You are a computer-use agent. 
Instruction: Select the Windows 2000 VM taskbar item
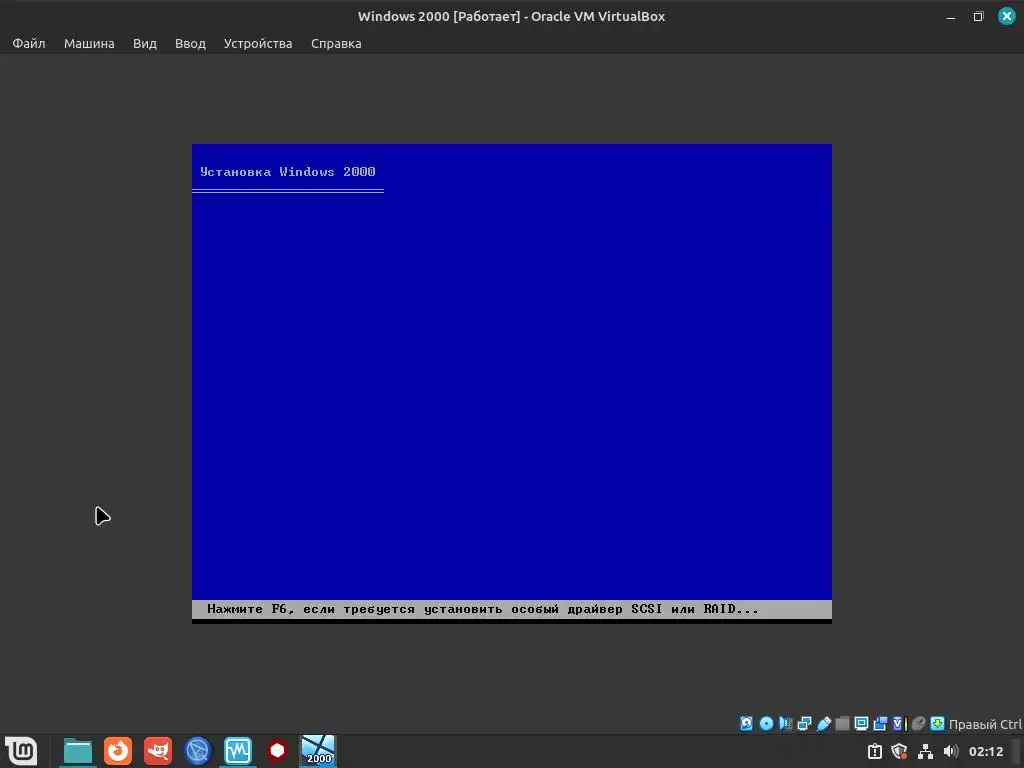click(x=318, y=750)
